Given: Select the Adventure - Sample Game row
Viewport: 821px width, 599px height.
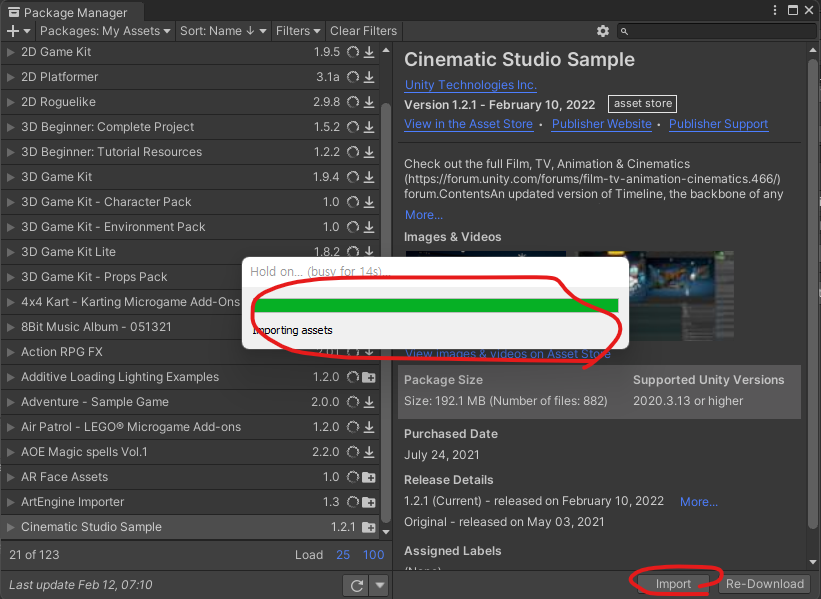Looking at the screenshot, I should point(191,402).
